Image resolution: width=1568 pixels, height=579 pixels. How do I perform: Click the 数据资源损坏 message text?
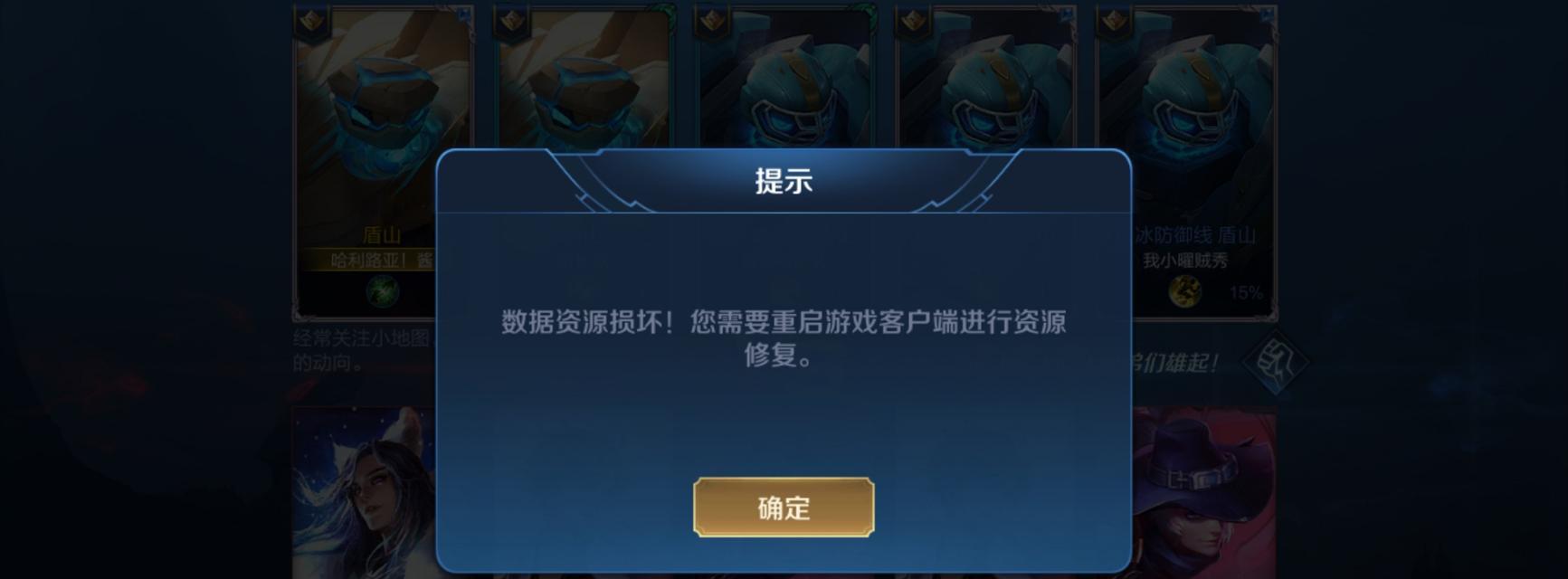click(x=784, y=338)
